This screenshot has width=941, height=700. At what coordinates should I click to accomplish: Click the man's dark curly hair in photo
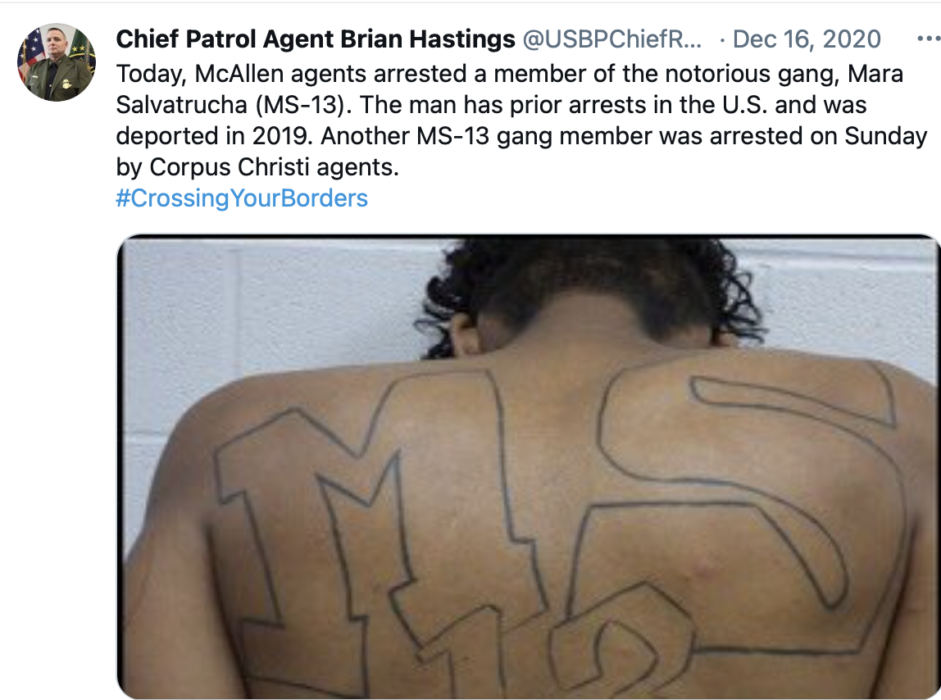[591, 288]
